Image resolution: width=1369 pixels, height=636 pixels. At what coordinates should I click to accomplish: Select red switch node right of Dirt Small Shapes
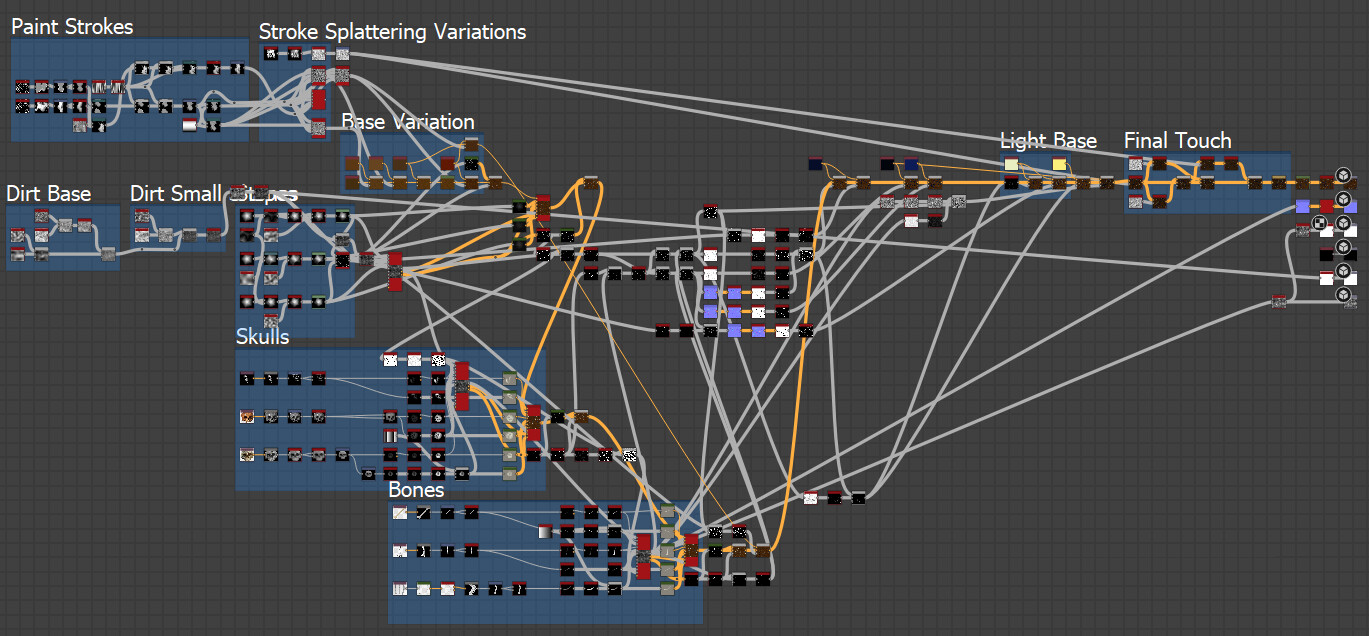[394, 272]
